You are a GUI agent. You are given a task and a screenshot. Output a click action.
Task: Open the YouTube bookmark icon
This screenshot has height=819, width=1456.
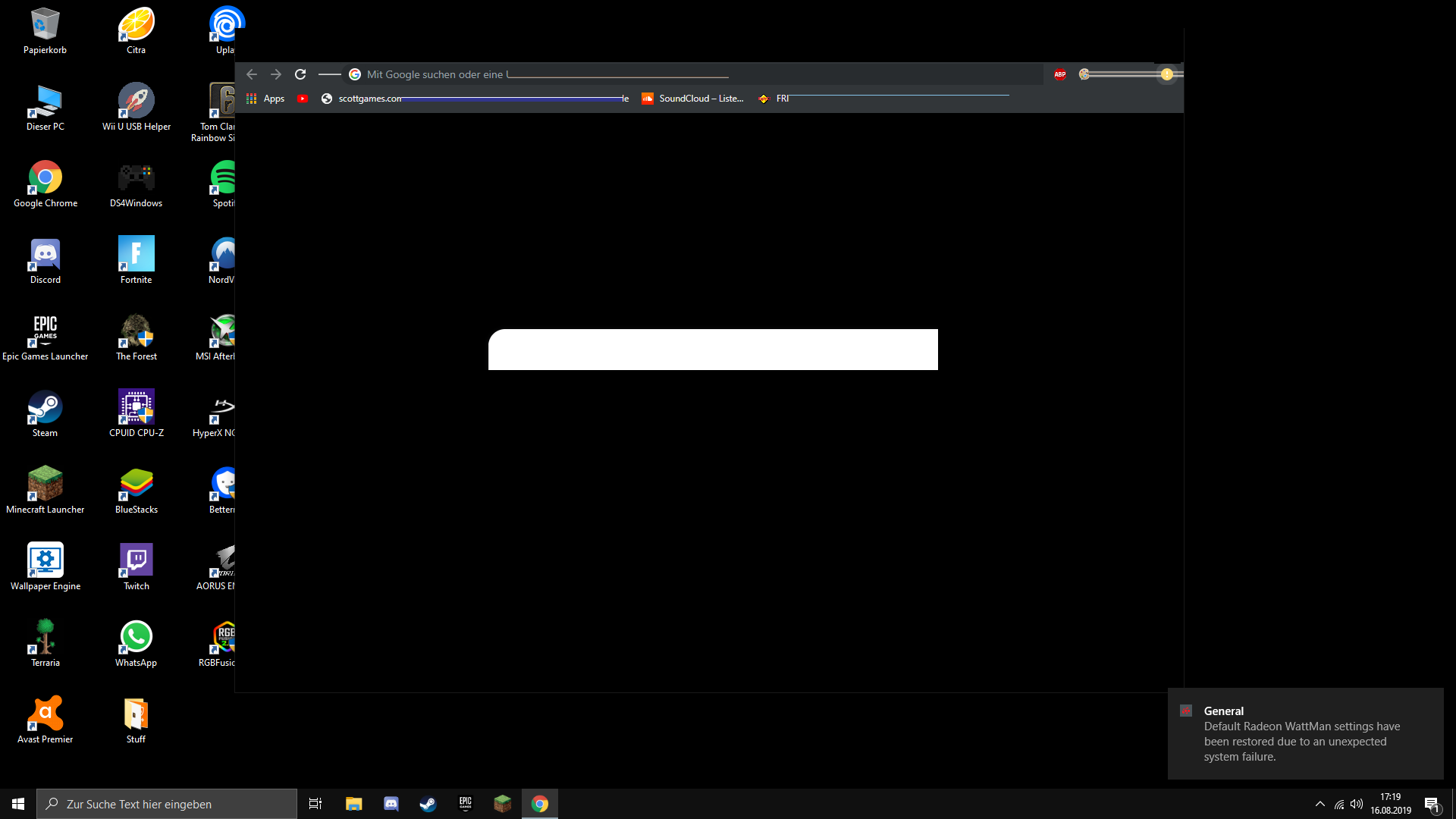point(303,99)
